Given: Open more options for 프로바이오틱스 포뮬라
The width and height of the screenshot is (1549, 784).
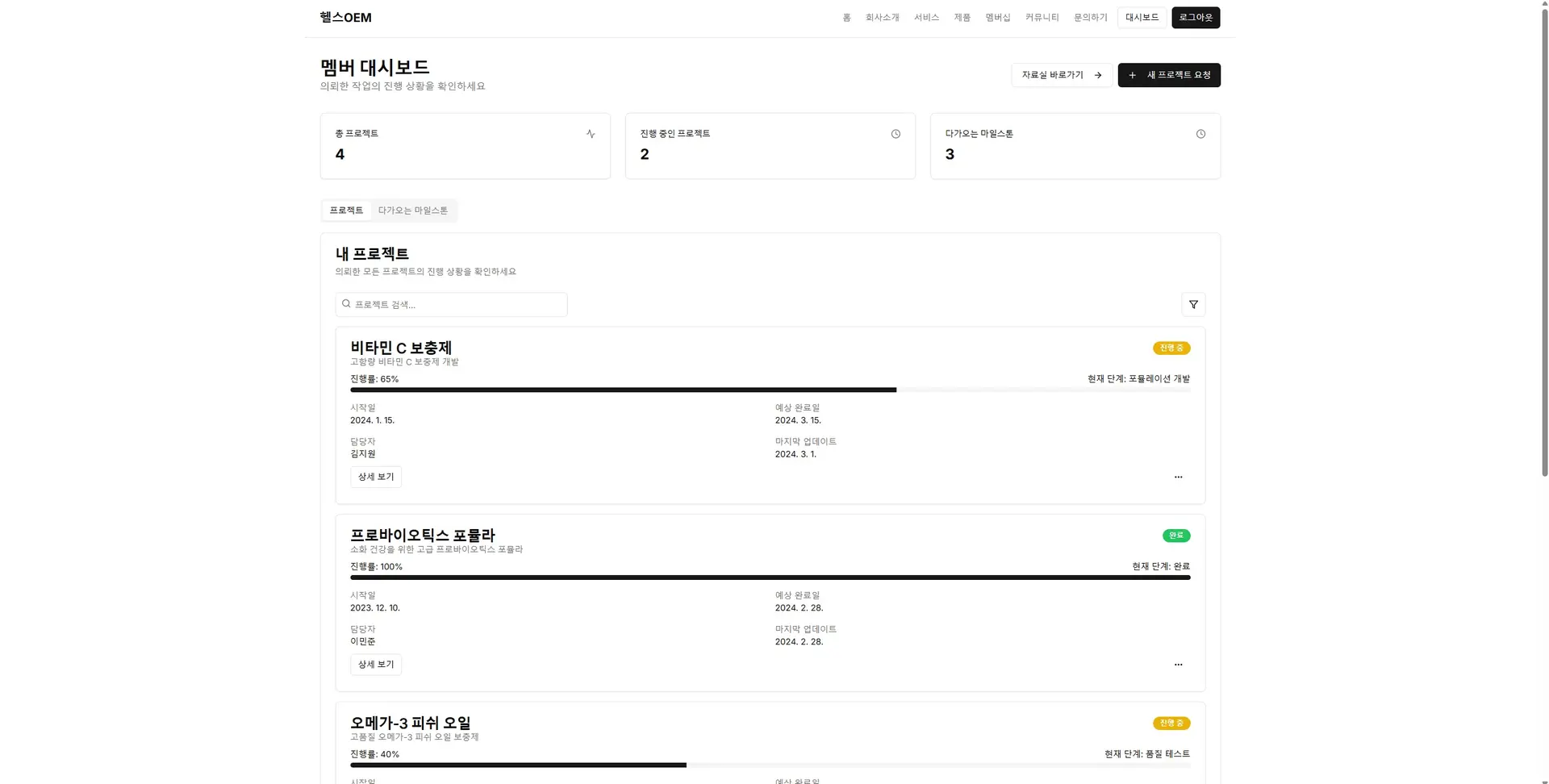Looking at the screenshot, I should click(x=1178, y=665).
